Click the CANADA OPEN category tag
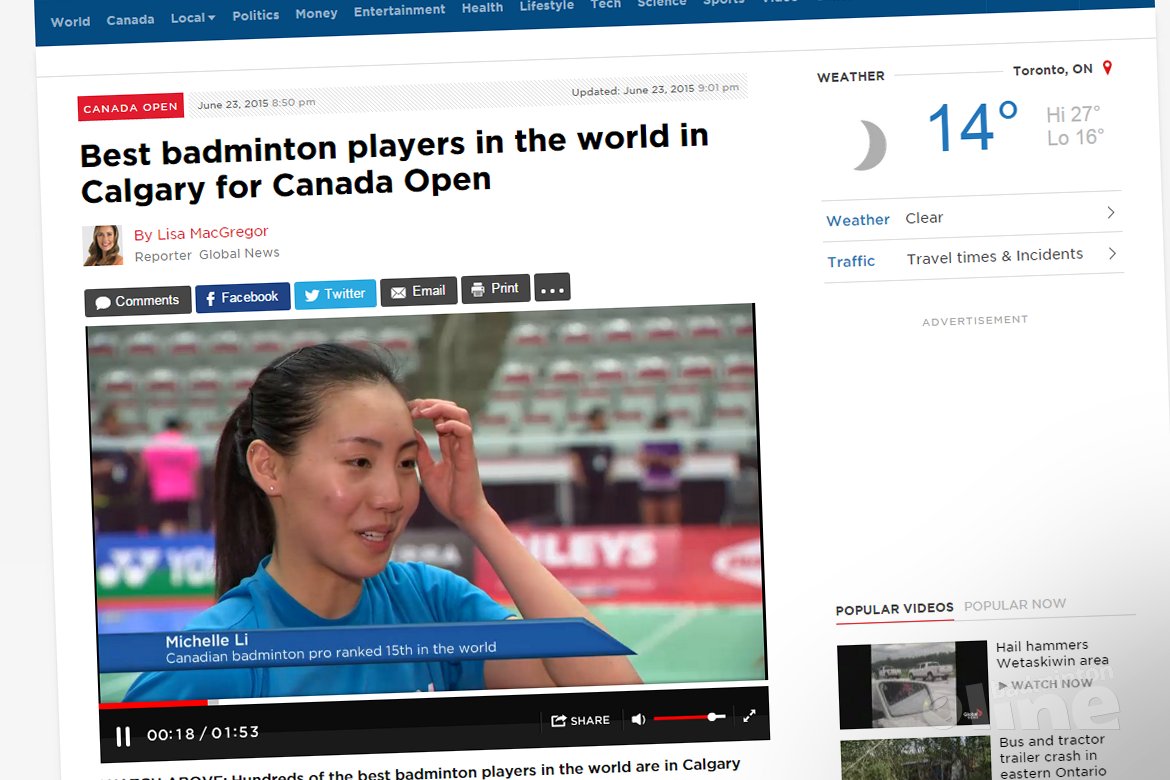This screenshot has height=780, width=1170. pos(131,107)
